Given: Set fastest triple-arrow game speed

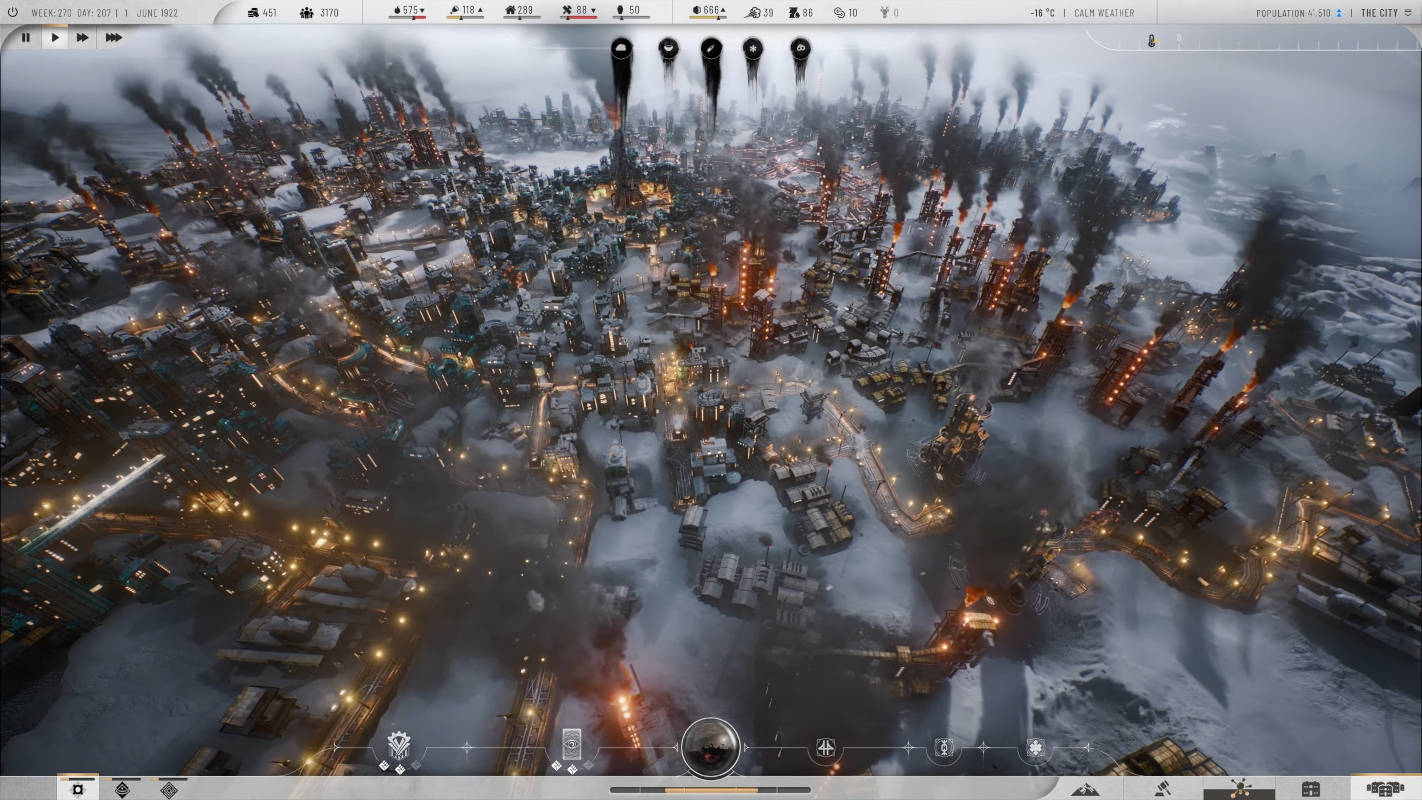Looking at the screenshot, I should pyautogui.click(x=113, y=37).
